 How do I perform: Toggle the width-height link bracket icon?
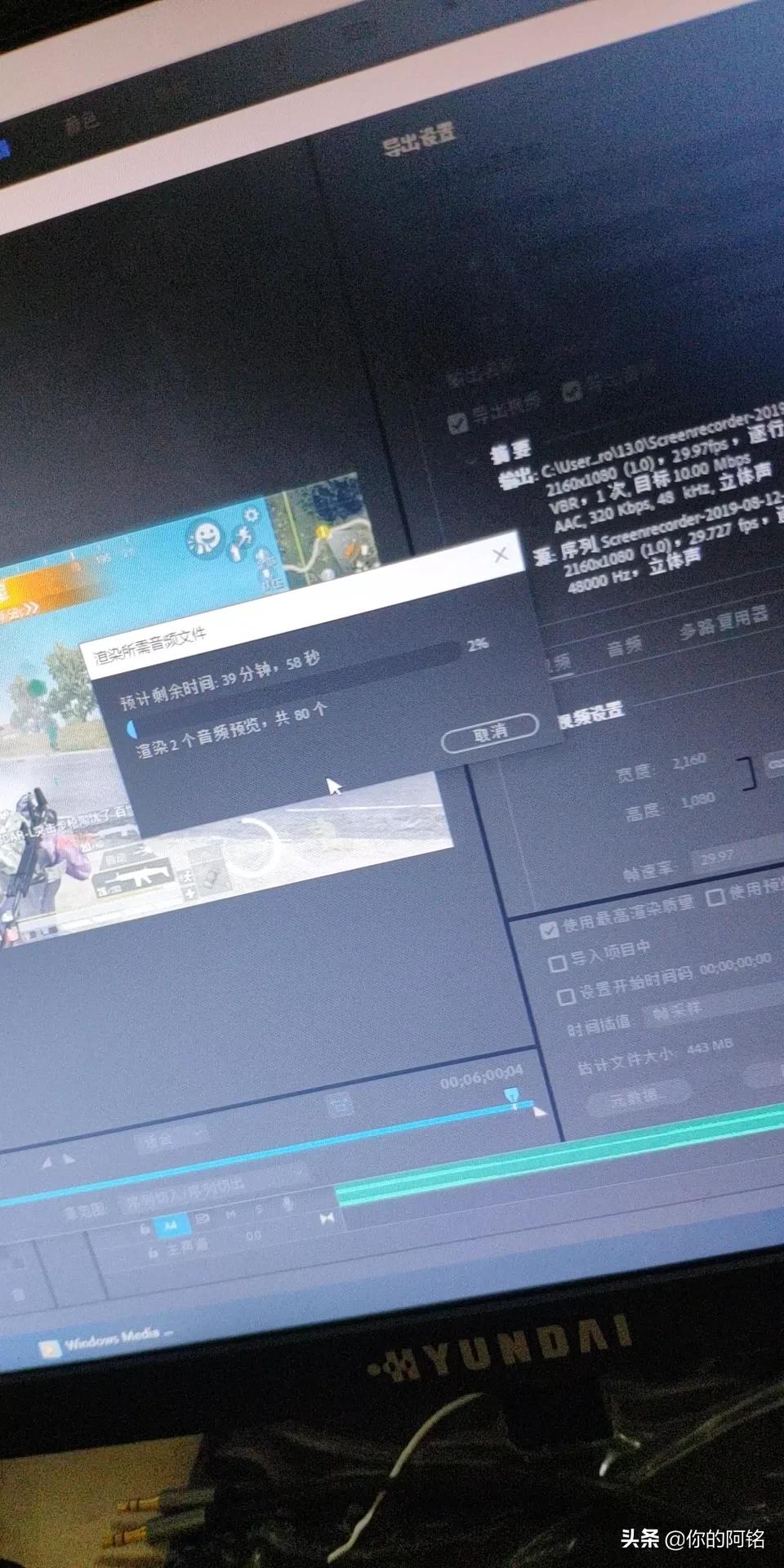tap(747, 773)
